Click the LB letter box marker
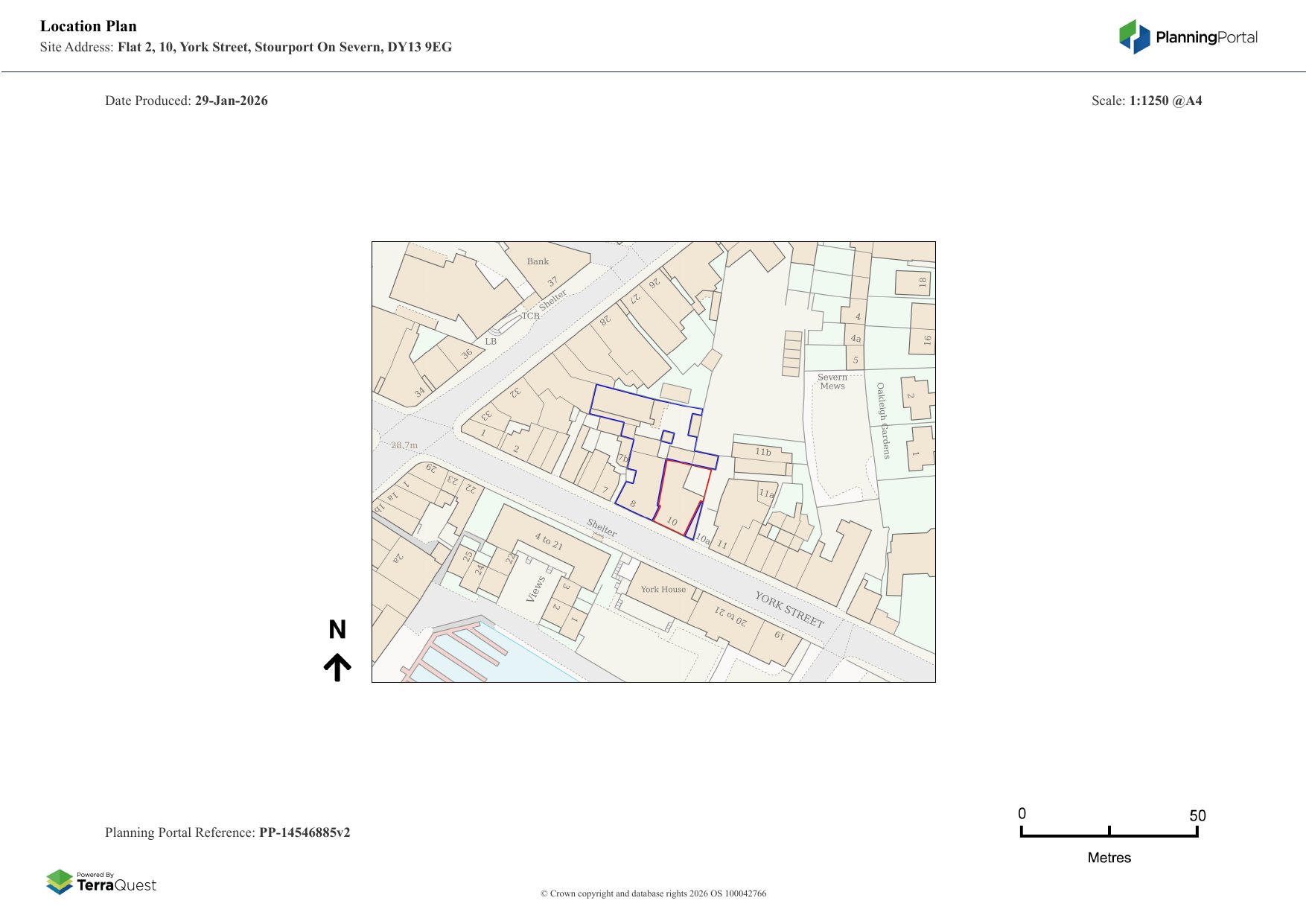 (491, 342)
